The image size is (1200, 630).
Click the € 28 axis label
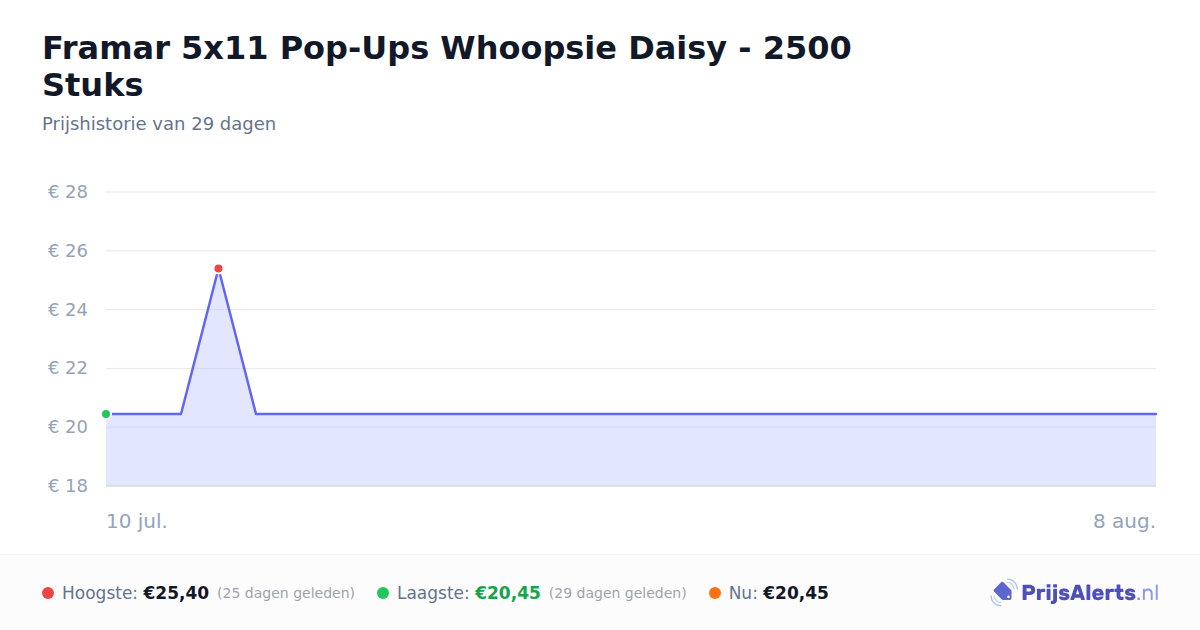[x=68, y=192]
